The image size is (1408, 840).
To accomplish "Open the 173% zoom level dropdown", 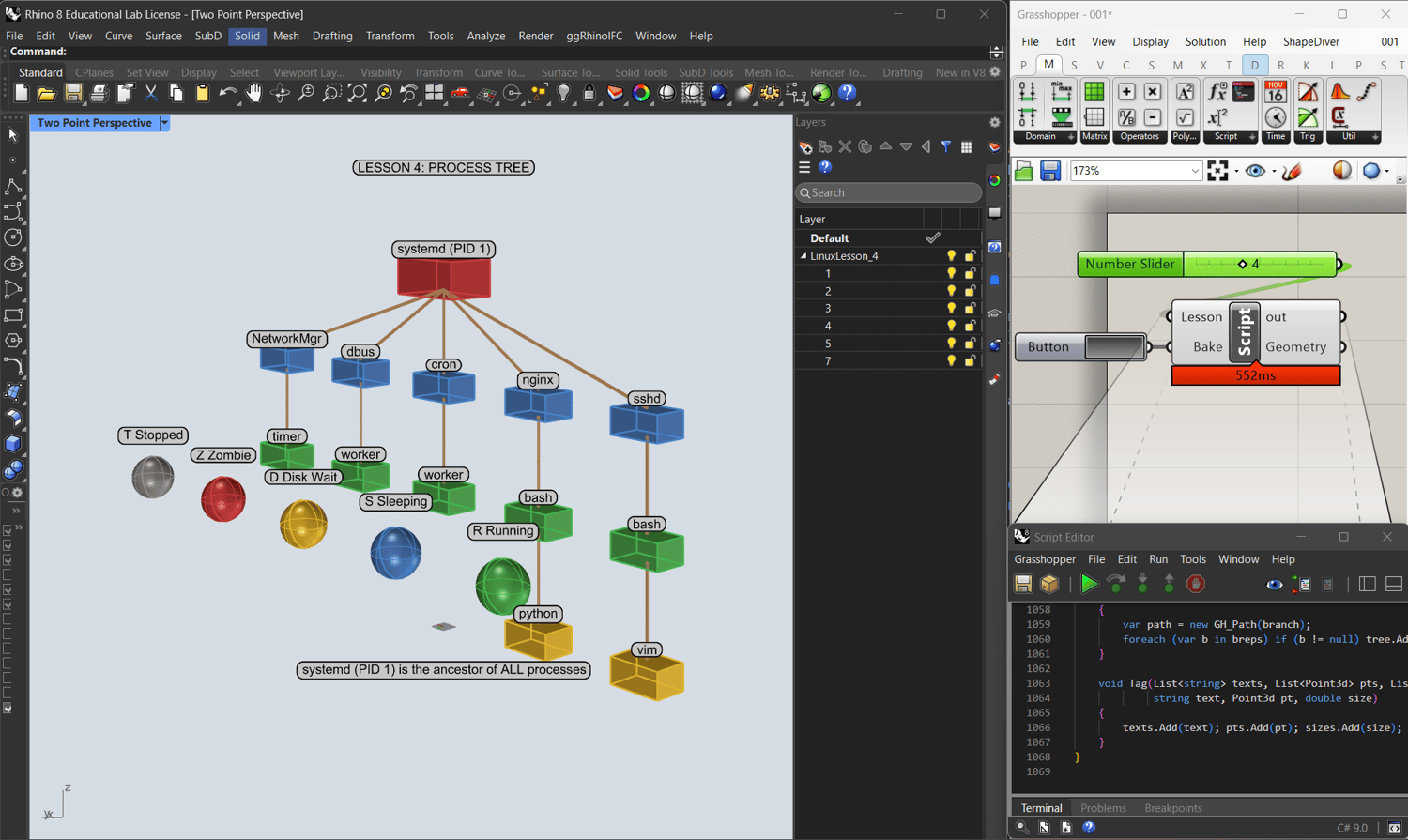I will click(x=1195, y=171).
